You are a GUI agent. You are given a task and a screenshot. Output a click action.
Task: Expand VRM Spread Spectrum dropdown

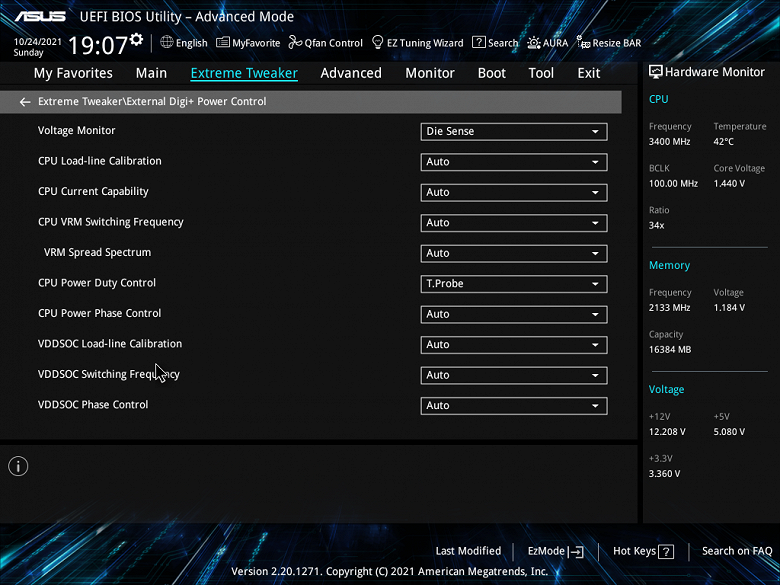click(x=514, y=254)
